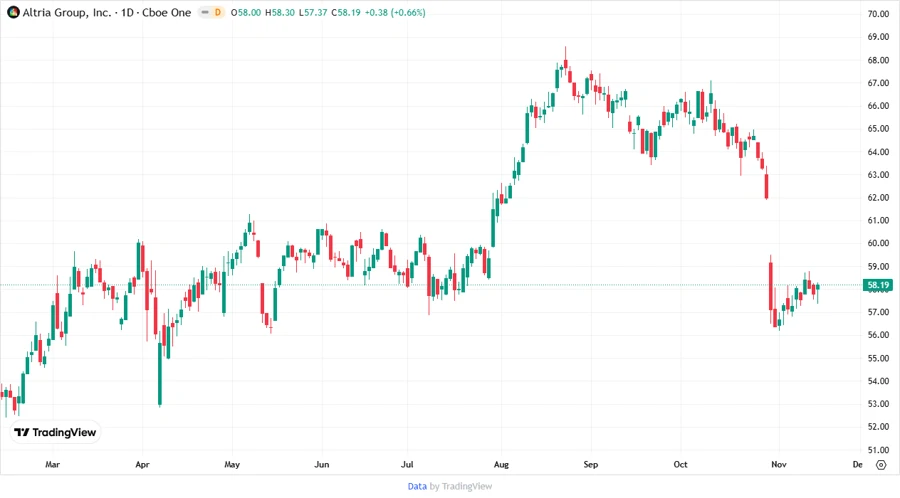Click the Mar label on time axis
The height and width of the screenshot is (498, 900).
tap(52, 464)
